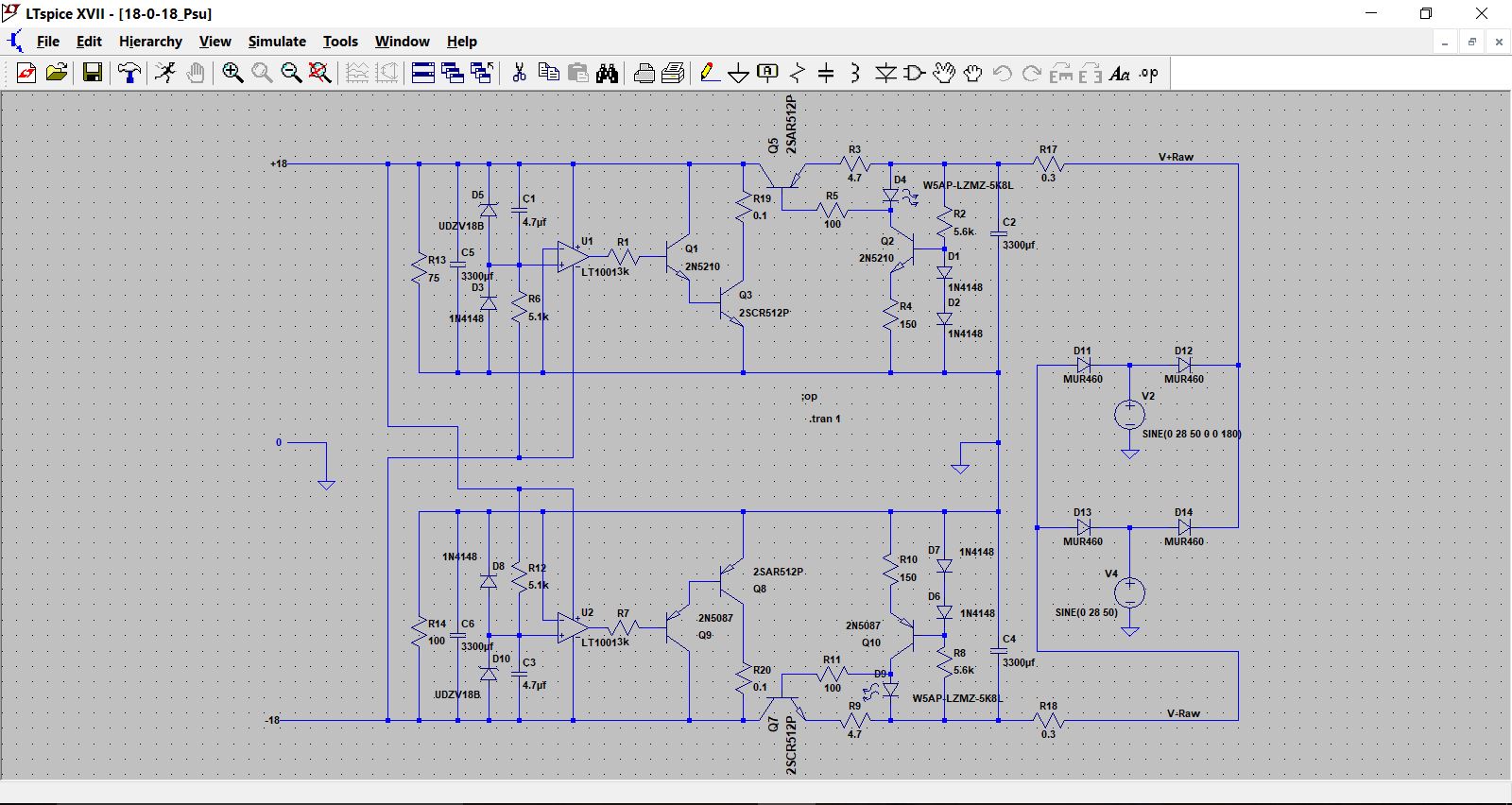
Task: Click the Paste clipboard icon
Action: pos(578,73)
